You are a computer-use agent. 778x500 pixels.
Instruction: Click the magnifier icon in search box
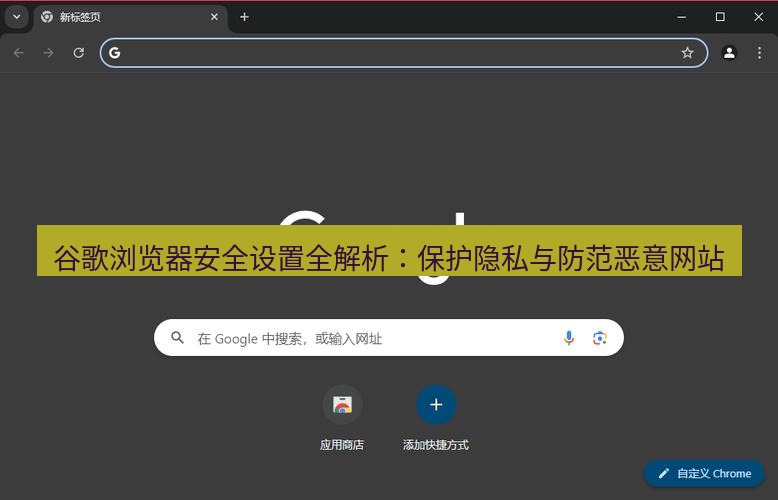pos(177,338)
